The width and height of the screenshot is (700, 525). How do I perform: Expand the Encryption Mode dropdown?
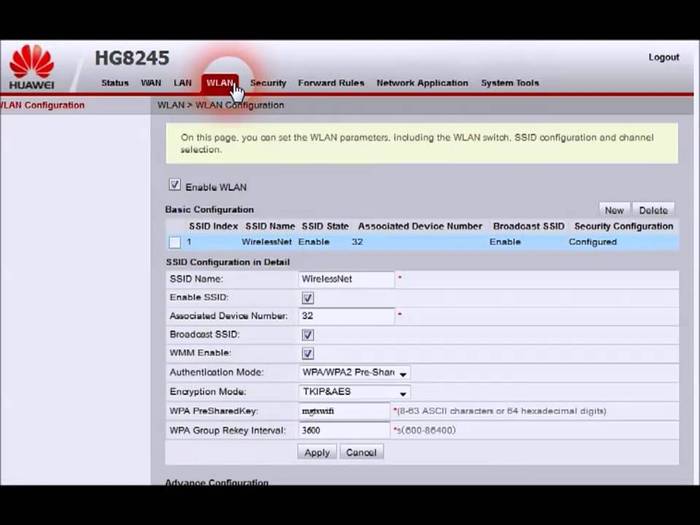355,392
